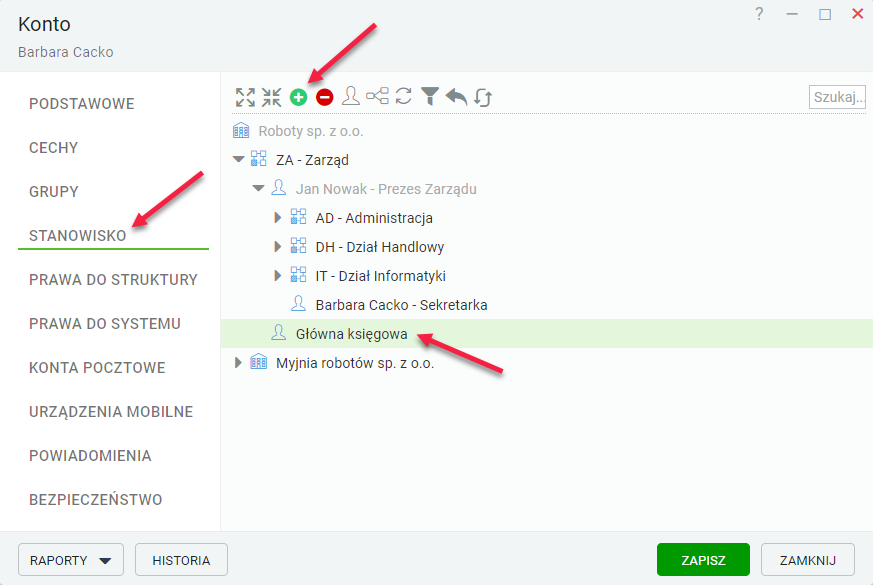Select Barbara Cacko - Sekretarka row
Image resolution: width=873 pixels, height=585 pixels.
click(x=547, y=305)
